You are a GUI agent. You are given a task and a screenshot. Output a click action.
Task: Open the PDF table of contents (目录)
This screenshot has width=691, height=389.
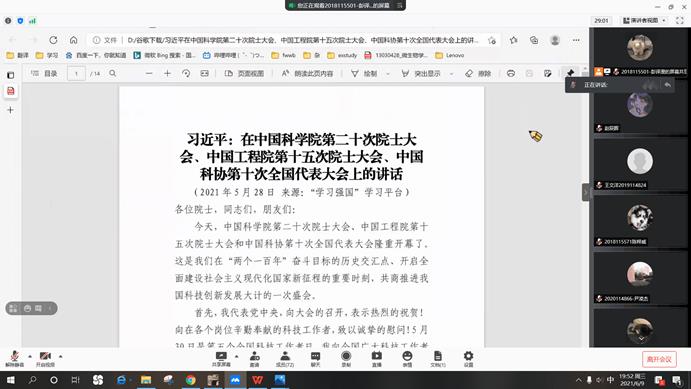tap(44, 74)
